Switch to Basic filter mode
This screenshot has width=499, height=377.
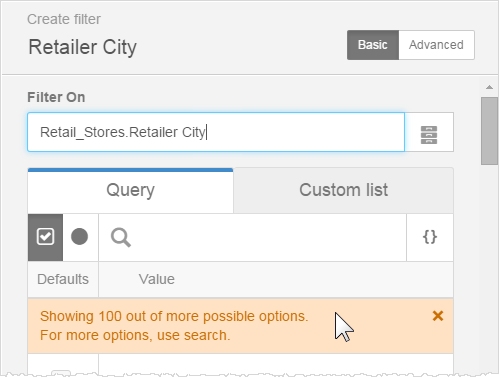coord(373,45)
